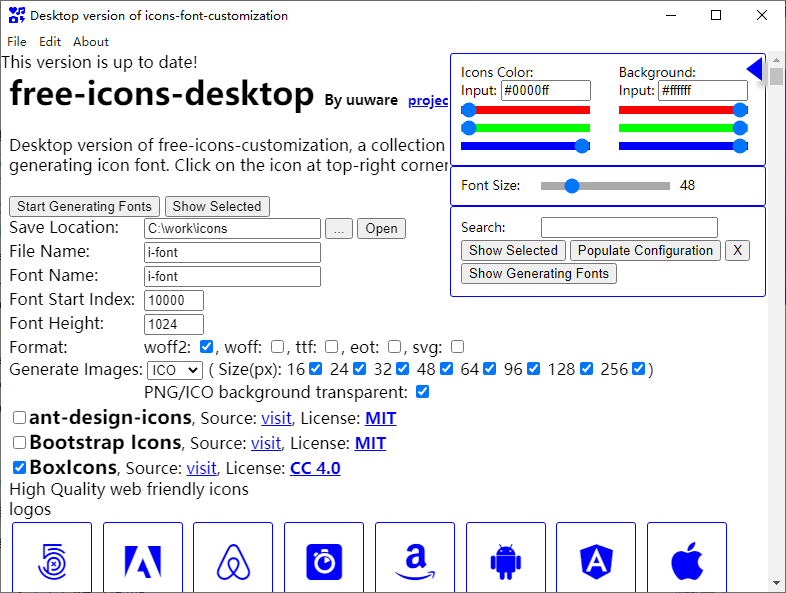Image resolution: width=786 pixels, height=593 pixels.
Task: Open the Edit menu
Action: [50, 42]
